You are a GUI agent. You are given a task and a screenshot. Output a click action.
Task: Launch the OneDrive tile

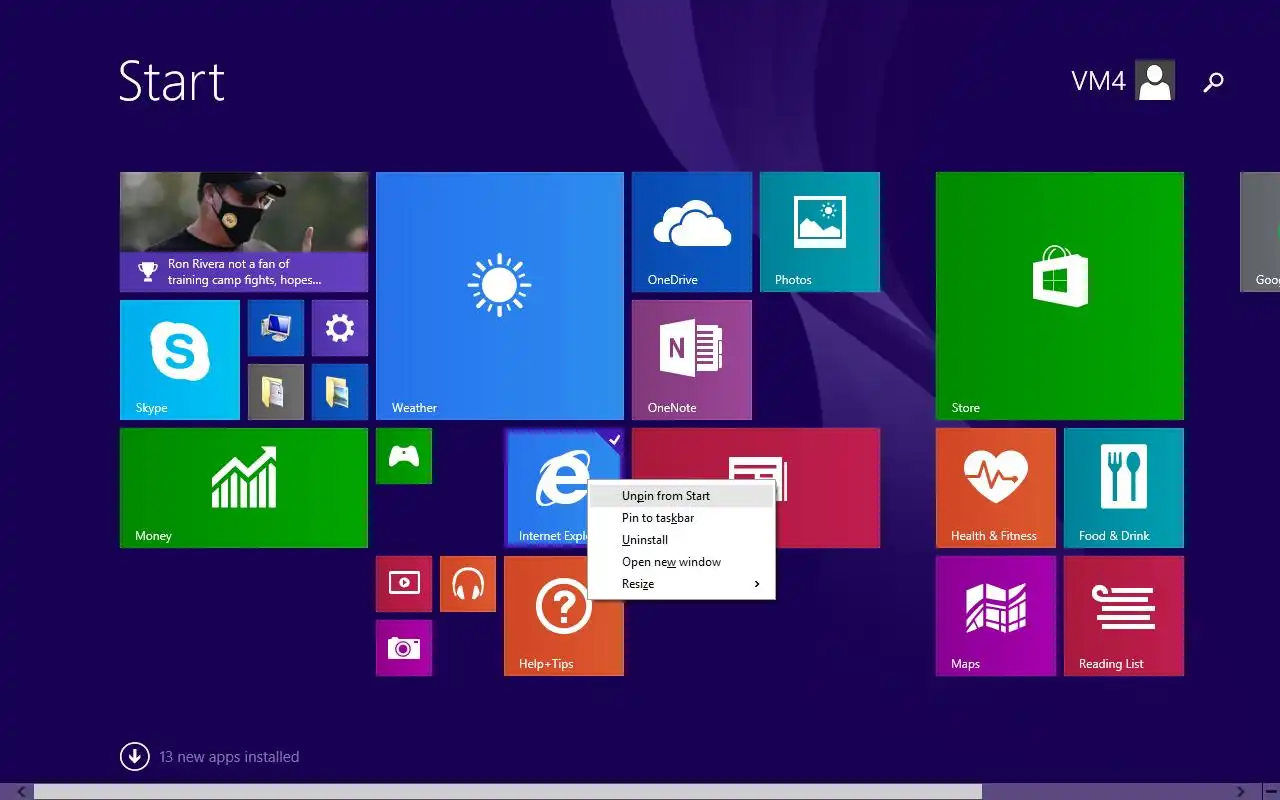click(692, 232)
